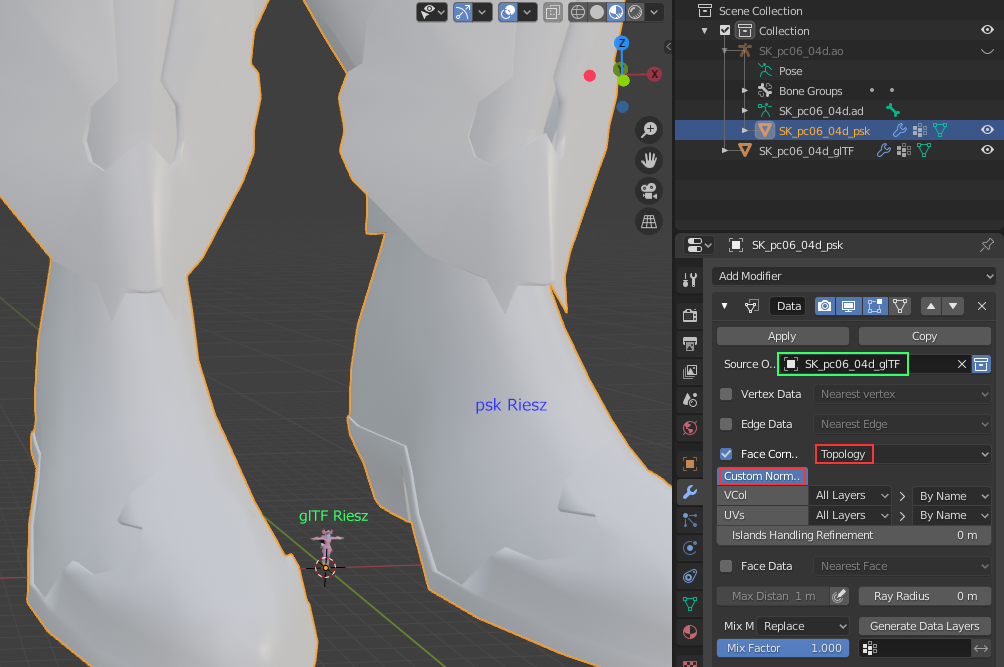Open VCol All Layers dropdown
The width and height of the screenshot is (1004, 667).
tap(850, 495)
